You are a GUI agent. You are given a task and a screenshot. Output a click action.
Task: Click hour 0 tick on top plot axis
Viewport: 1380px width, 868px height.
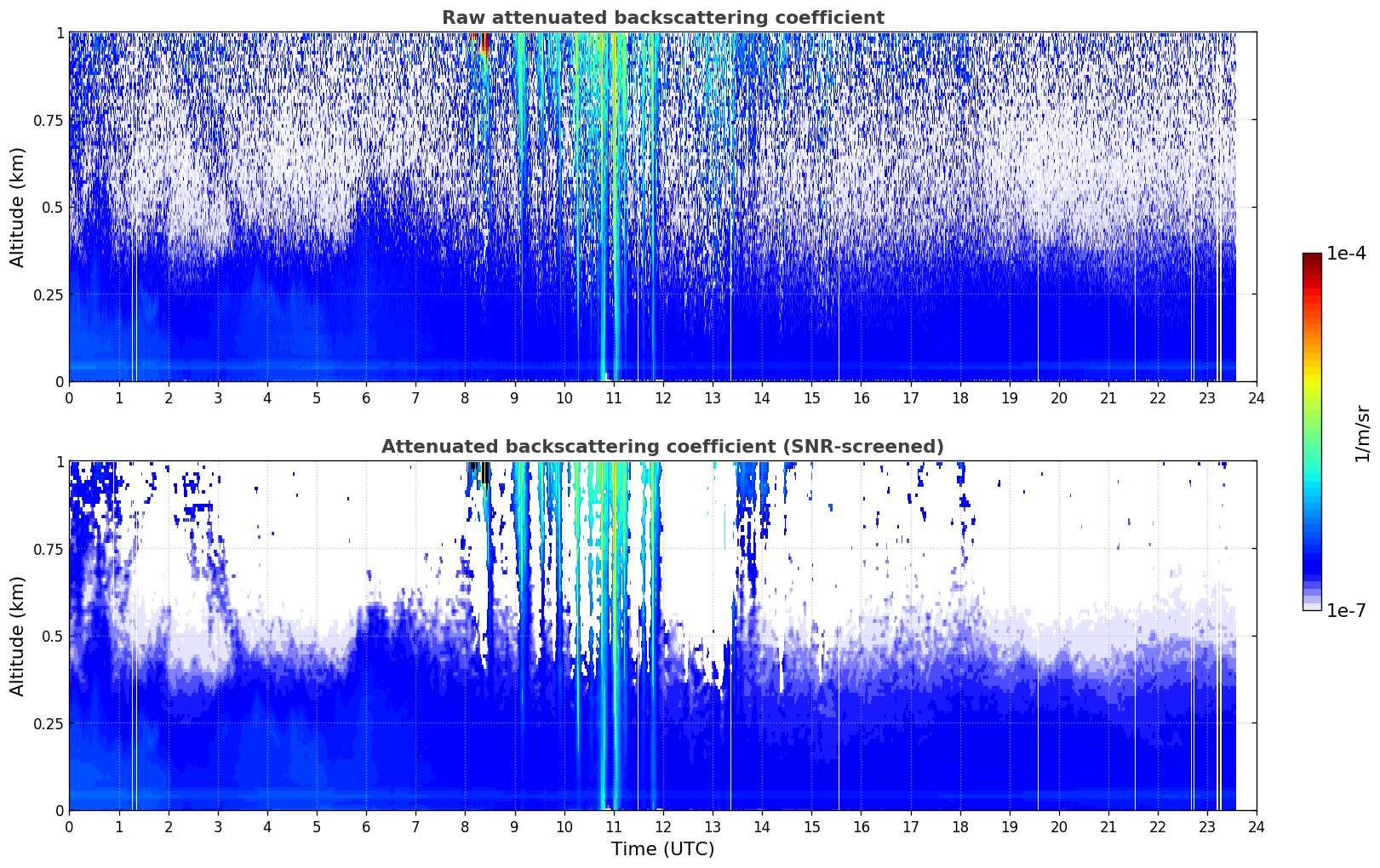[x=70, y=397]
